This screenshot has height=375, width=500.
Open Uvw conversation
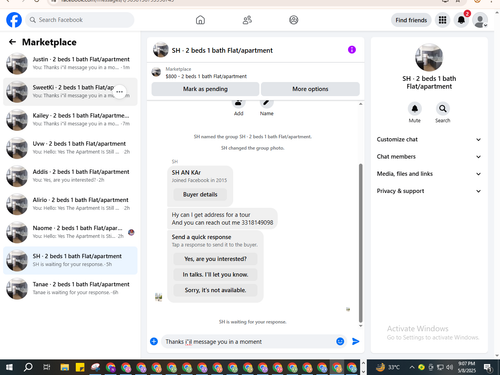70,148
